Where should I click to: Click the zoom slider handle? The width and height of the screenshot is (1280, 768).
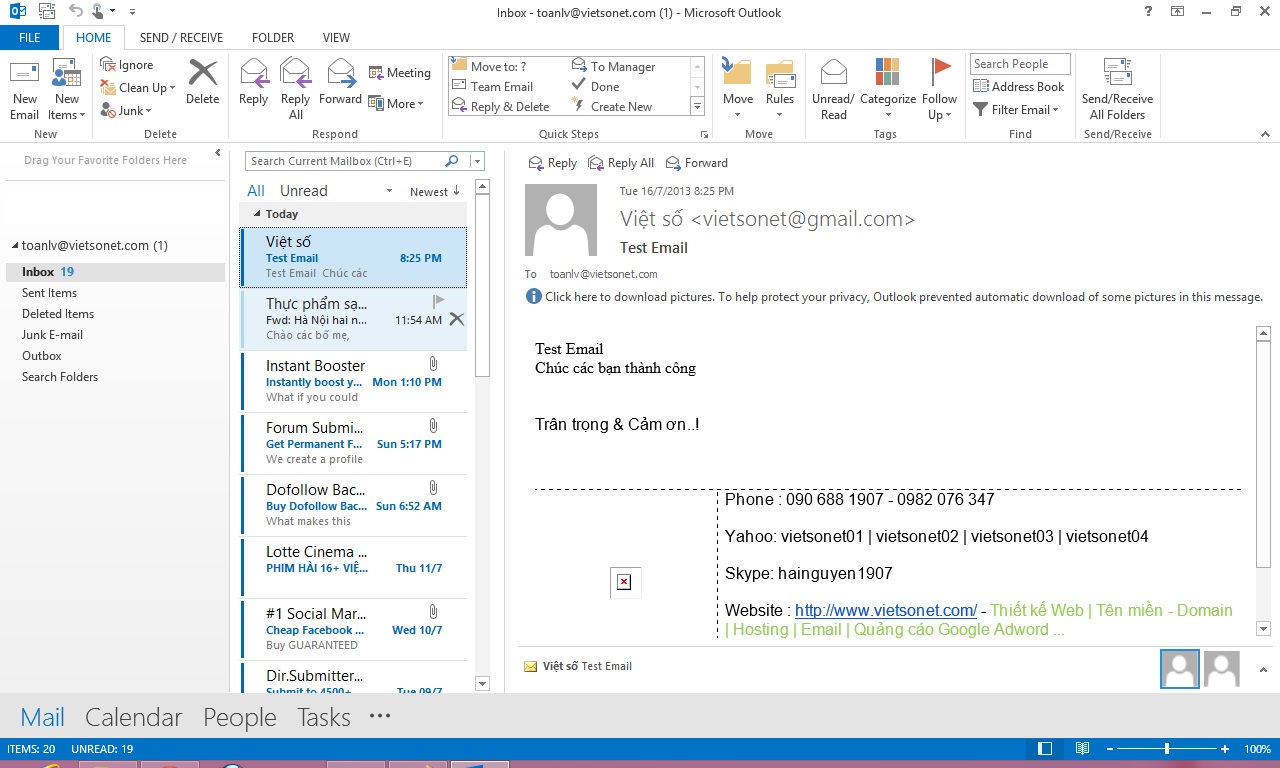(x=1167, y=749)
